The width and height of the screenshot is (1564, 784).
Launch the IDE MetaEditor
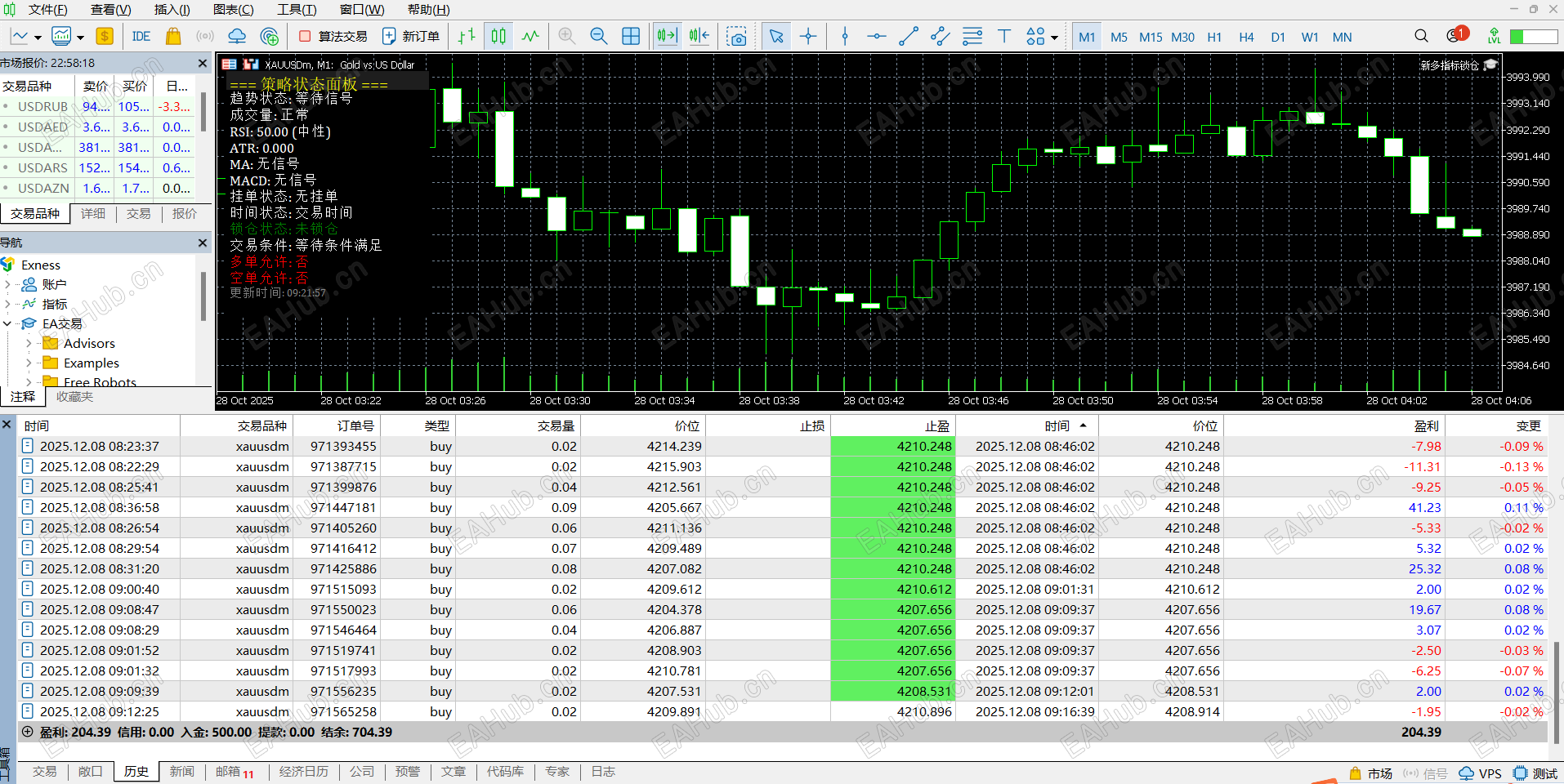tap(141, 36)
